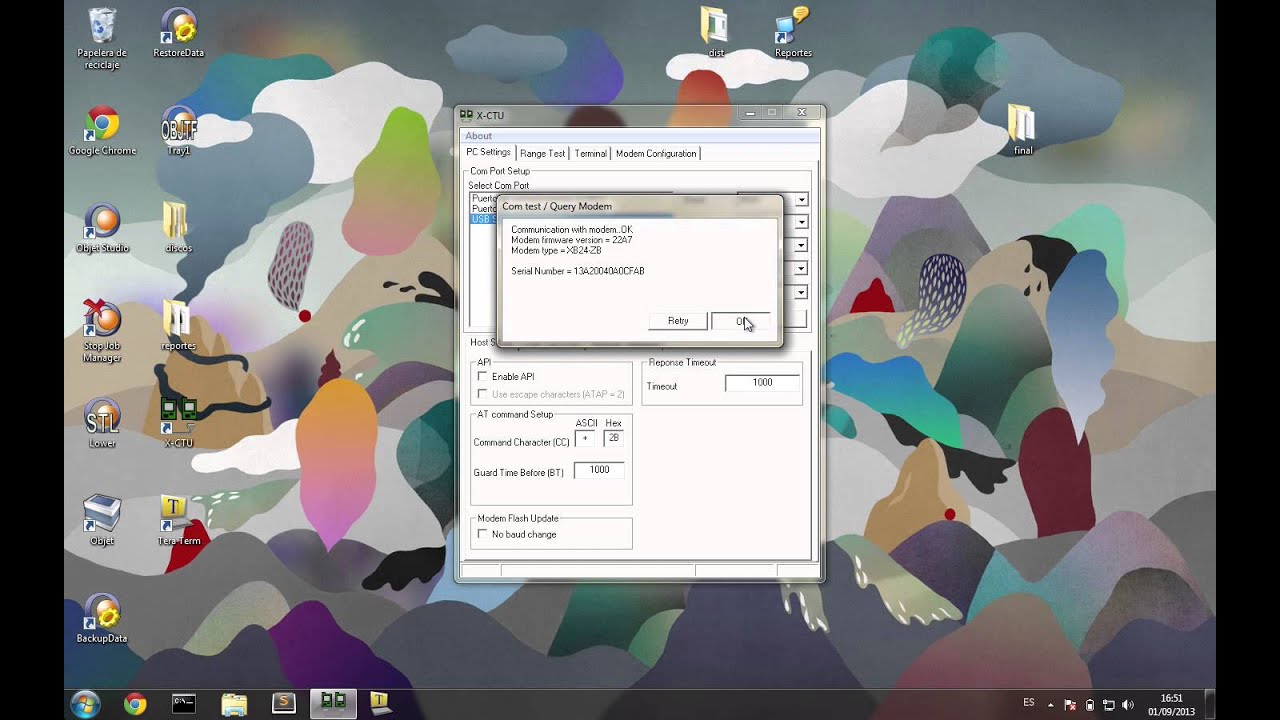The height and width of the screenshot is (720, 1280).
Task: Open the reportes folder on desktop
Action: [178, 326]
